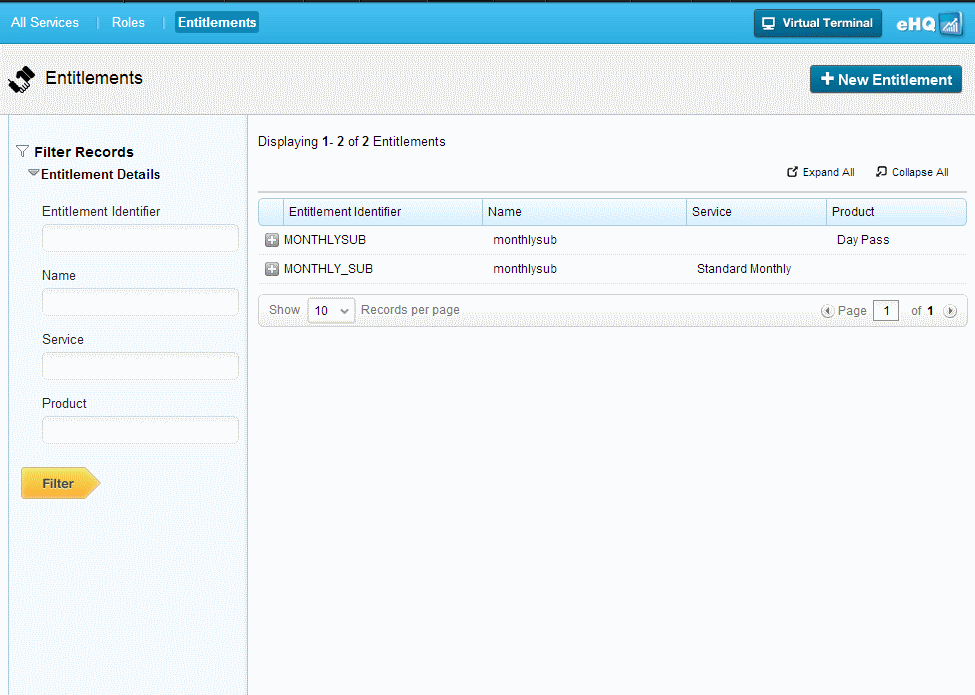
Task: Go to the next page arrow
Action: click(x=950, y=311)
